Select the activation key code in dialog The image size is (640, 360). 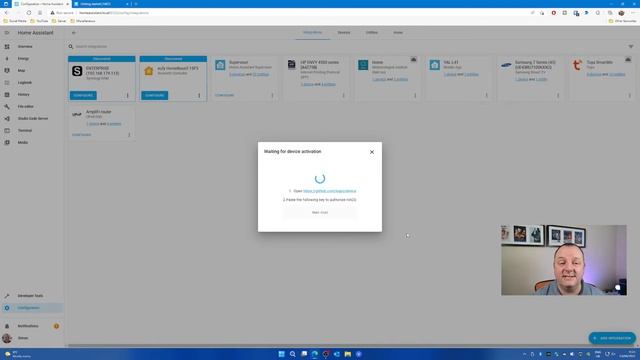click(320, 212)
